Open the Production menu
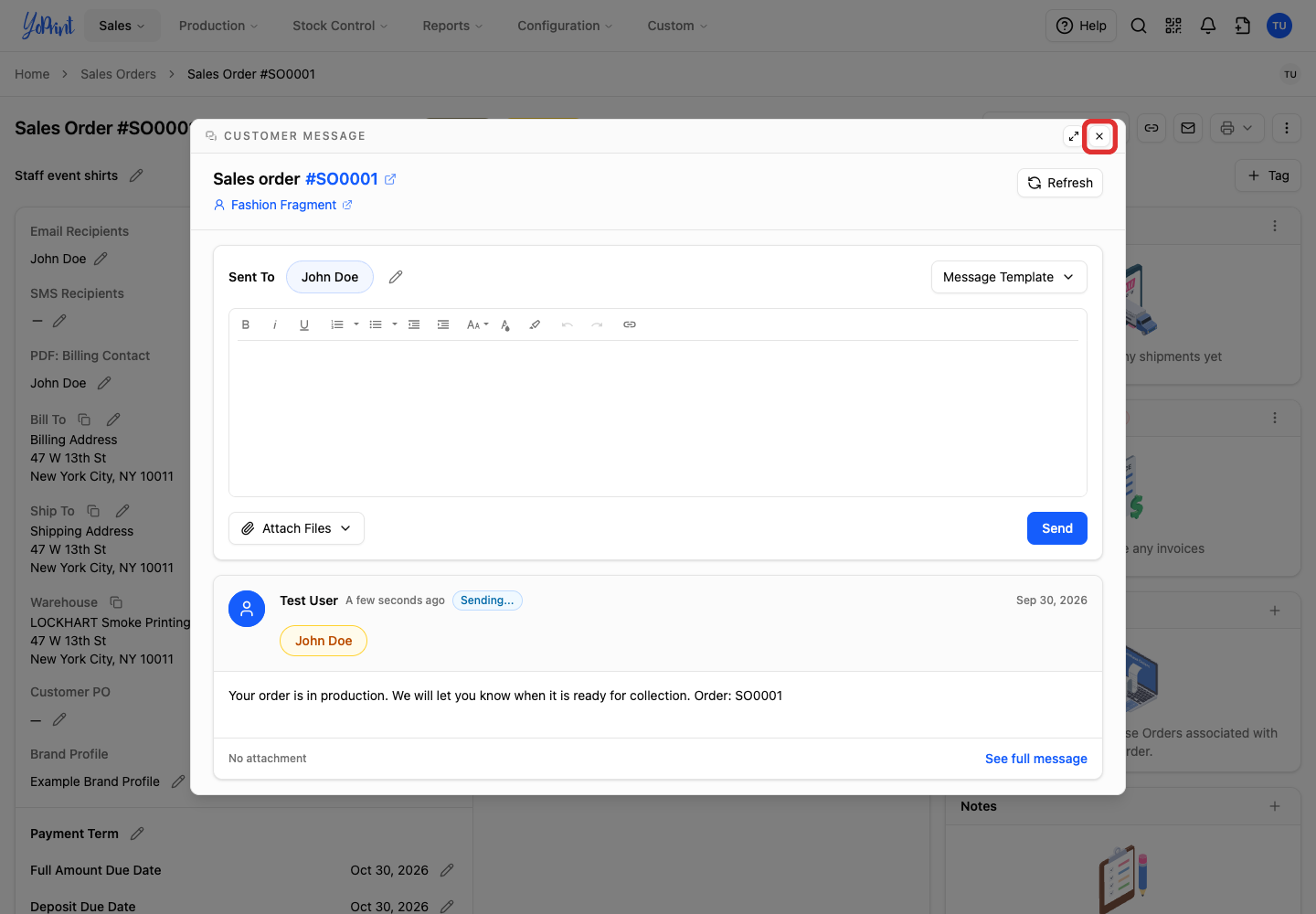 pyautogui.click(x=218, y=26)
